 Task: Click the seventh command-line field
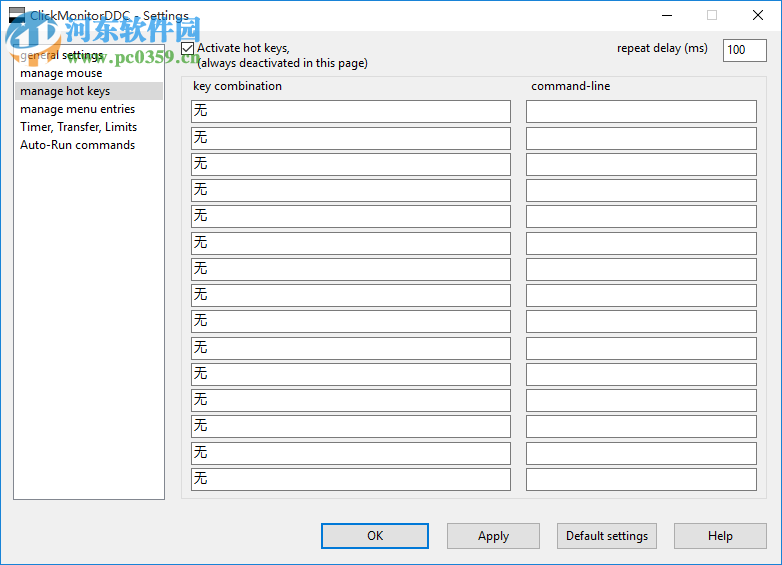coord(641,269)
